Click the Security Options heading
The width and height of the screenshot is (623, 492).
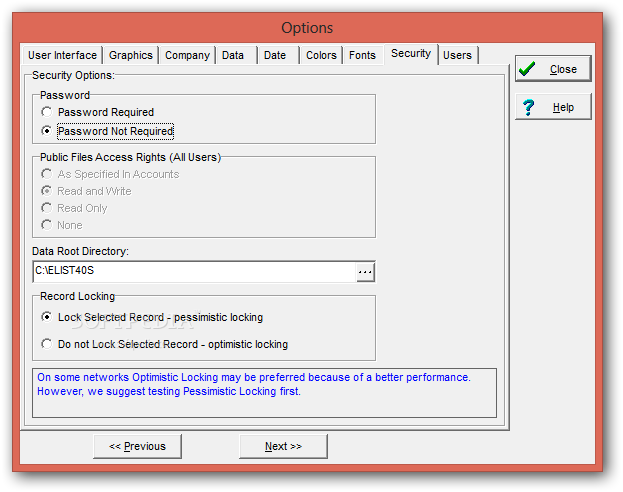pyautogui.click(x=73, y=75)
